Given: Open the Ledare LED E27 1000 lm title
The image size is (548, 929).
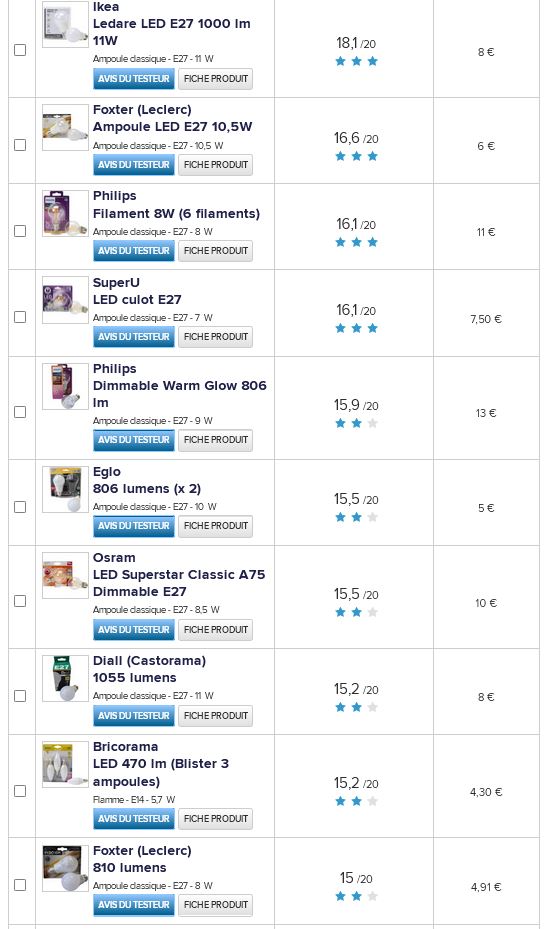Looking at the screenshot, I should (x=172, y=32).
